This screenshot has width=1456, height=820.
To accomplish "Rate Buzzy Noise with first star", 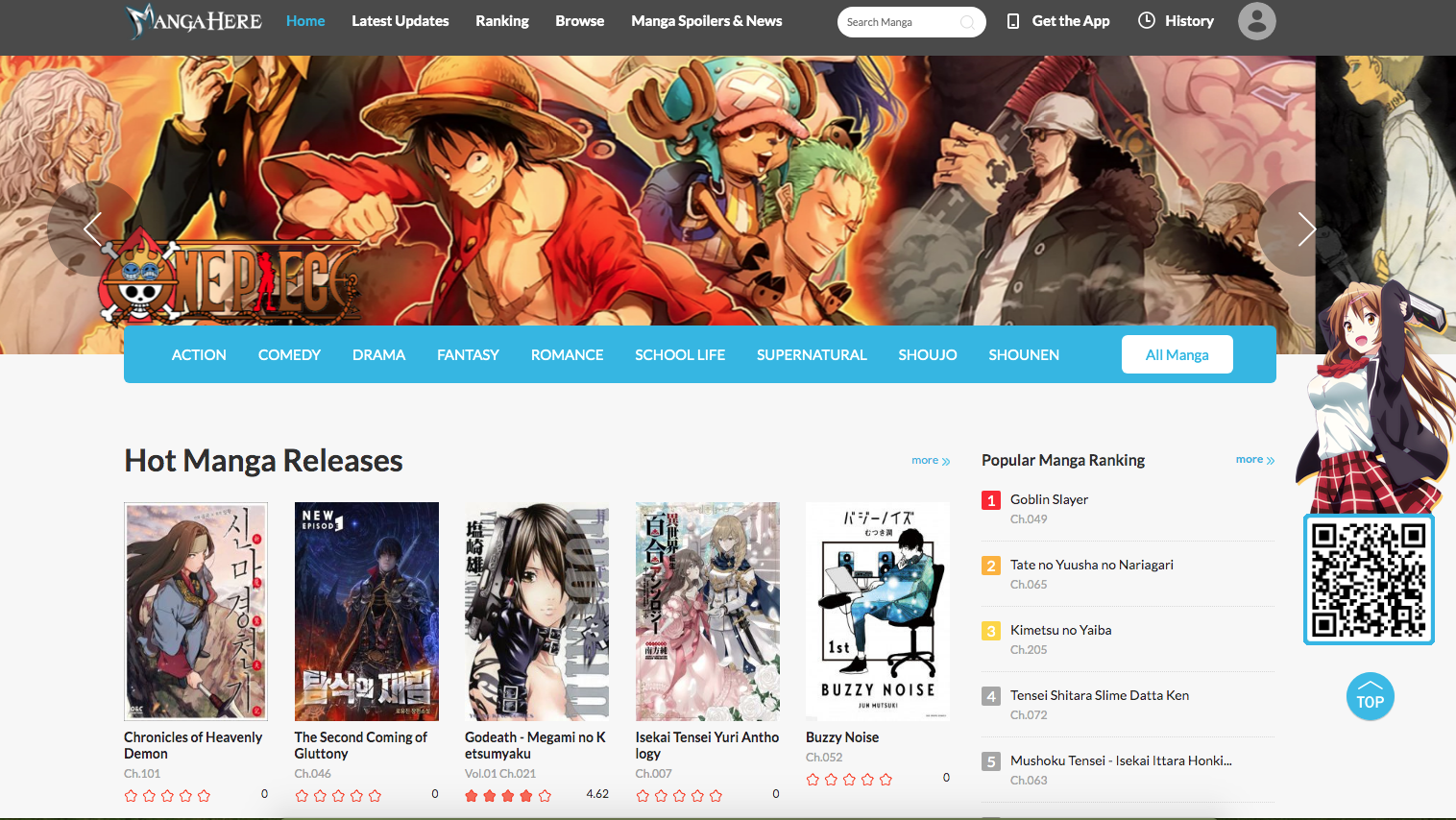I will (813, 780).
